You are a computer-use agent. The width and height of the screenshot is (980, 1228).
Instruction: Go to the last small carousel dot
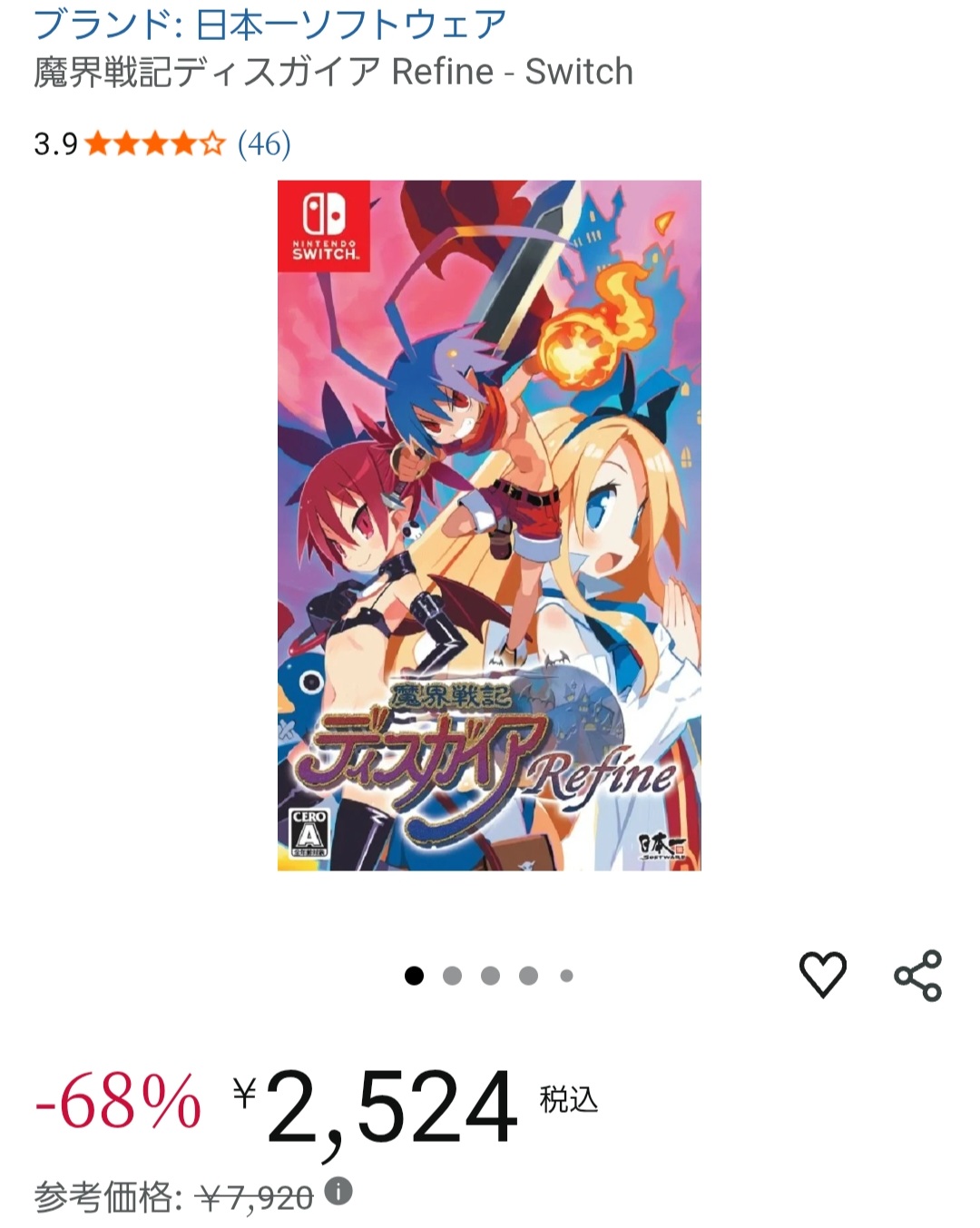[x=566, y=976]
